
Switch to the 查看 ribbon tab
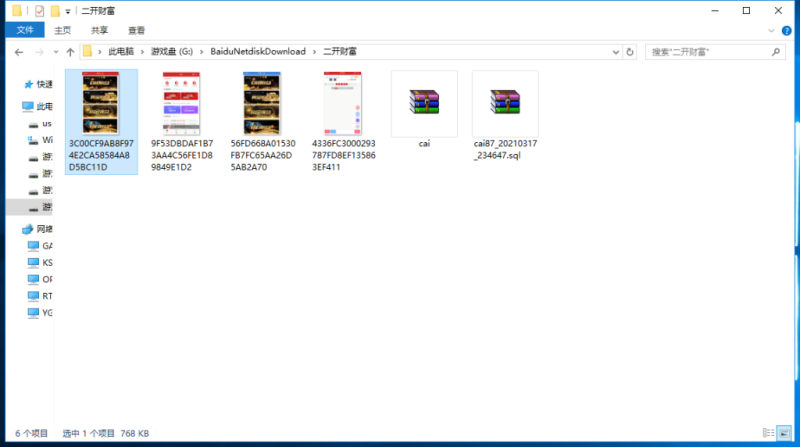coord(136,30)
